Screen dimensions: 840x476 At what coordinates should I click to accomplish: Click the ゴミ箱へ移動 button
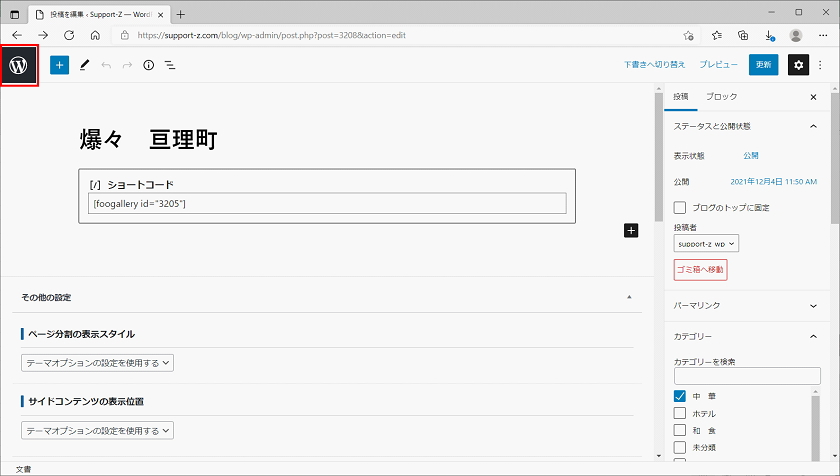[700, 270]
